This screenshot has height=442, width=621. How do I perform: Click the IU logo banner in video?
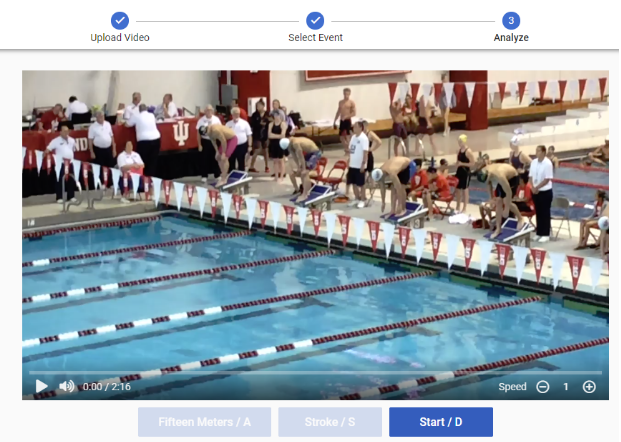[181, 133]
